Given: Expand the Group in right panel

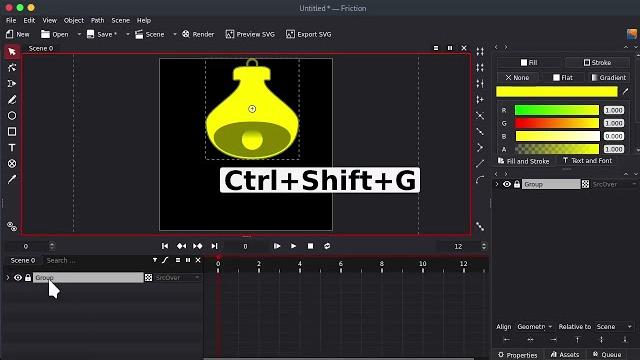Looking at the screenshot, I should [497, 184].
